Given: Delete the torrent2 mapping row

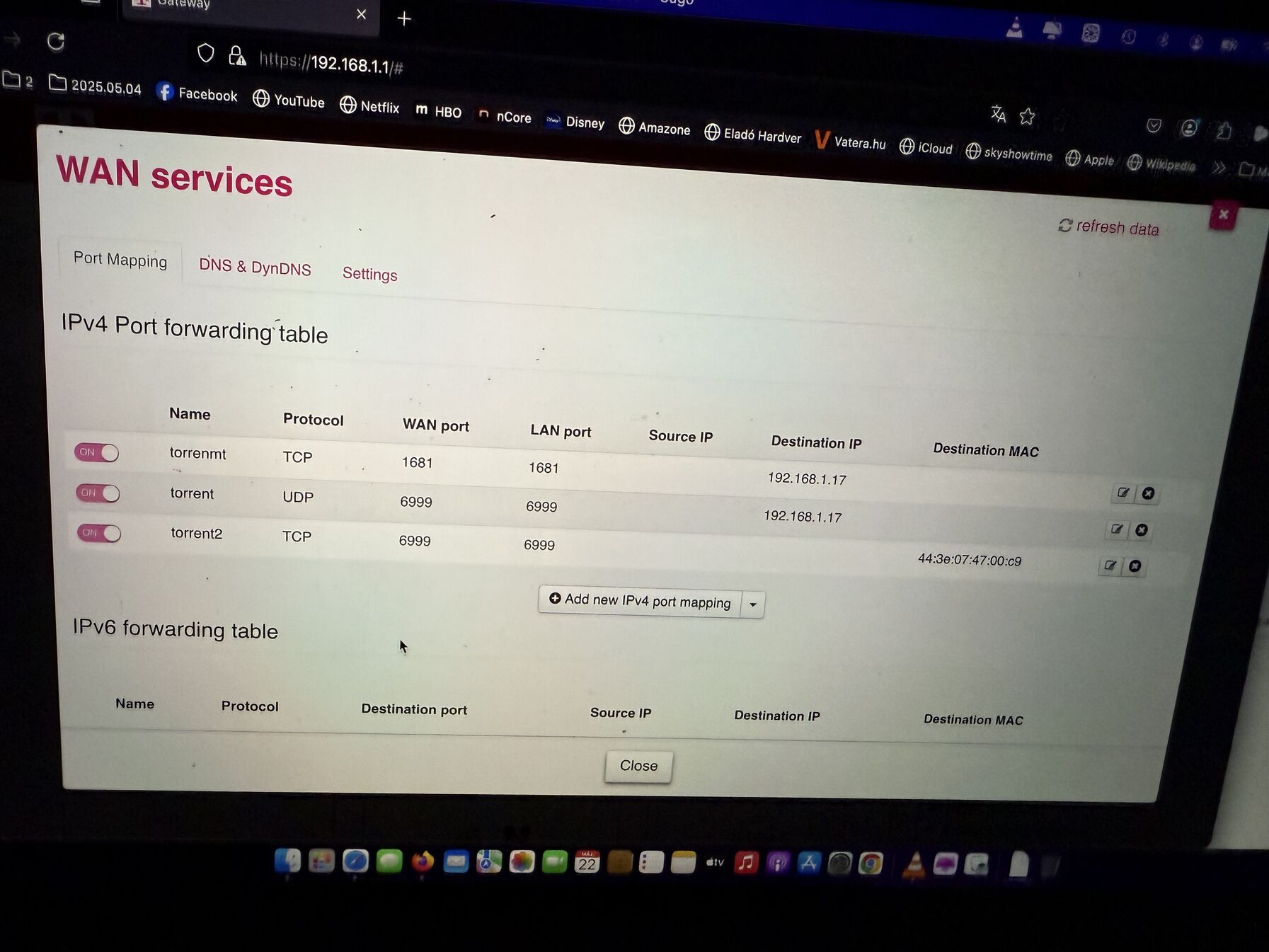Looking at the screenshot, I should pyautogui.click(x=1135, y=566).
